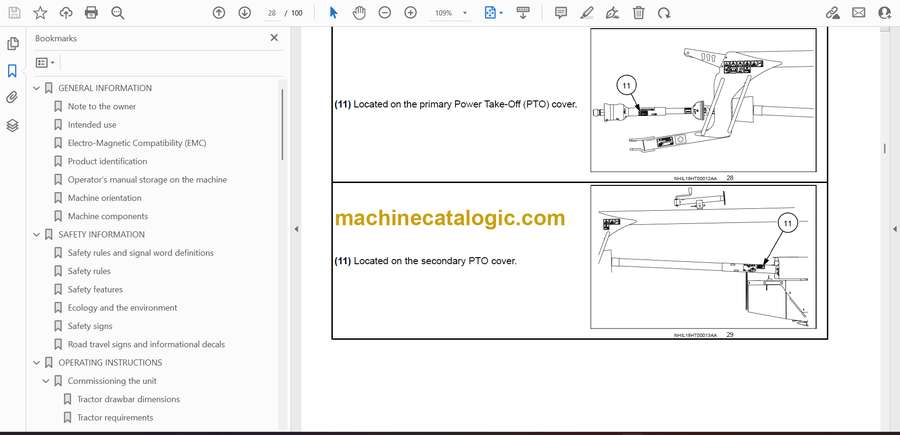
Task: Collapse the left navigation pane arrow
Action: pyautogui.click(x=296, y=229)
